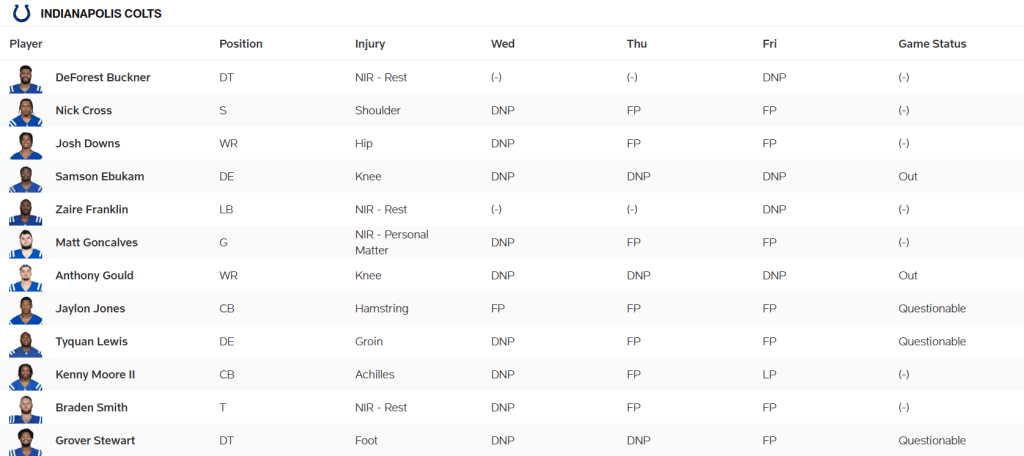Click the Jaylon Jones name link
The width and height of the screenshot is (1024, 456).
90,309
